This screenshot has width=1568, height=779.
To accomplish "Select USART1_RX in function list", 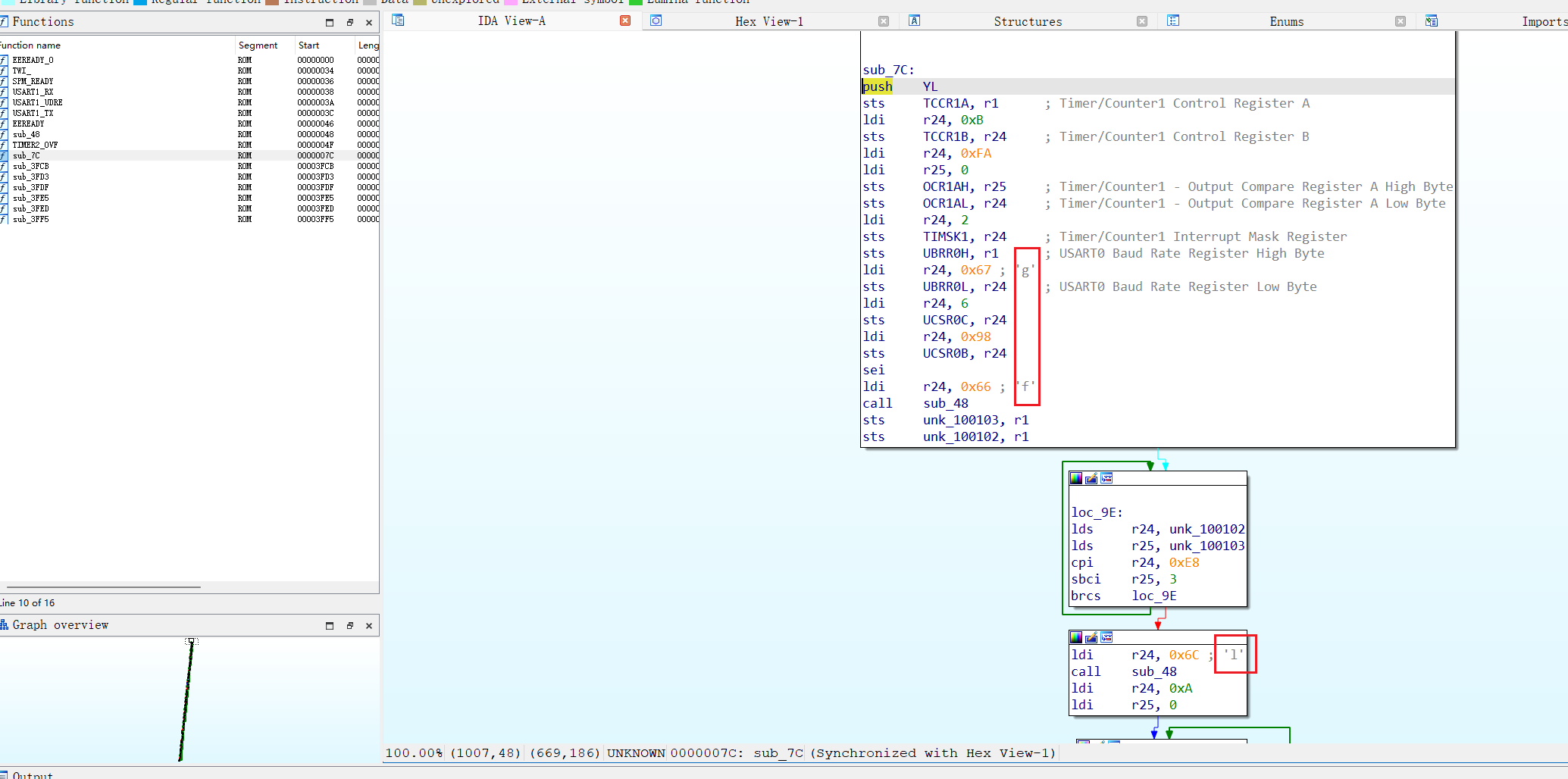I will click(189, 92).
